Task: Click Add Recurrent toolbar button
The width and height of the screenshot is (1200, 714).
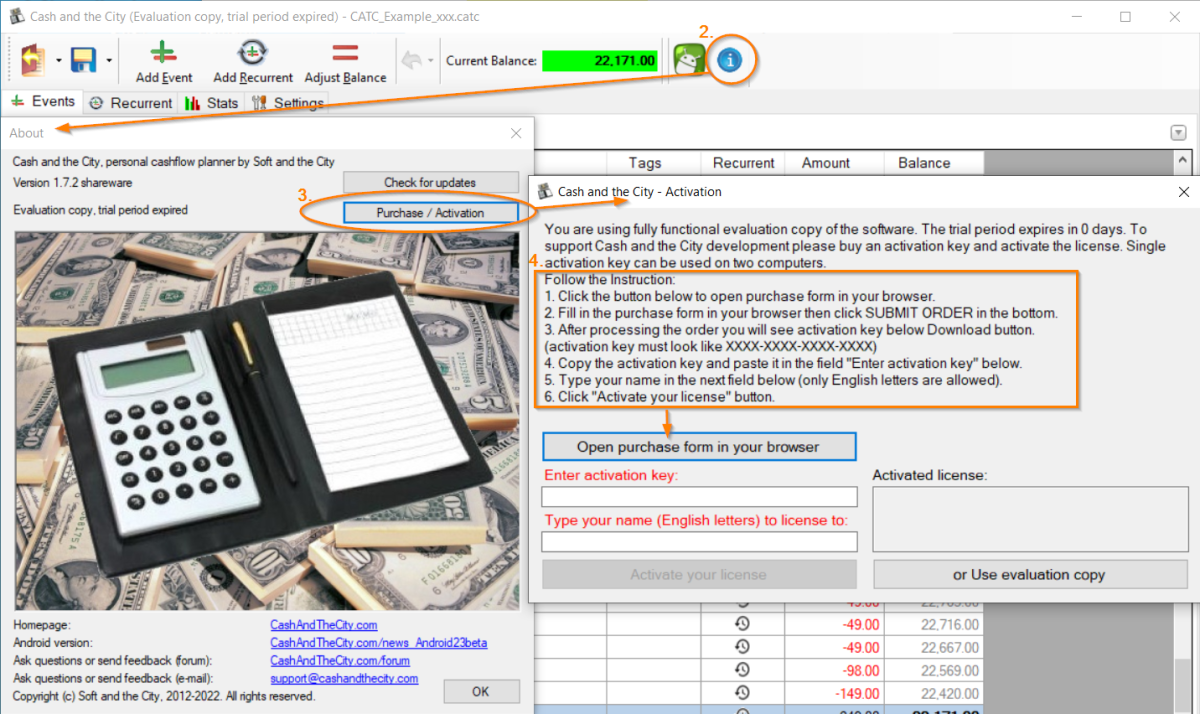Action: 253,62
